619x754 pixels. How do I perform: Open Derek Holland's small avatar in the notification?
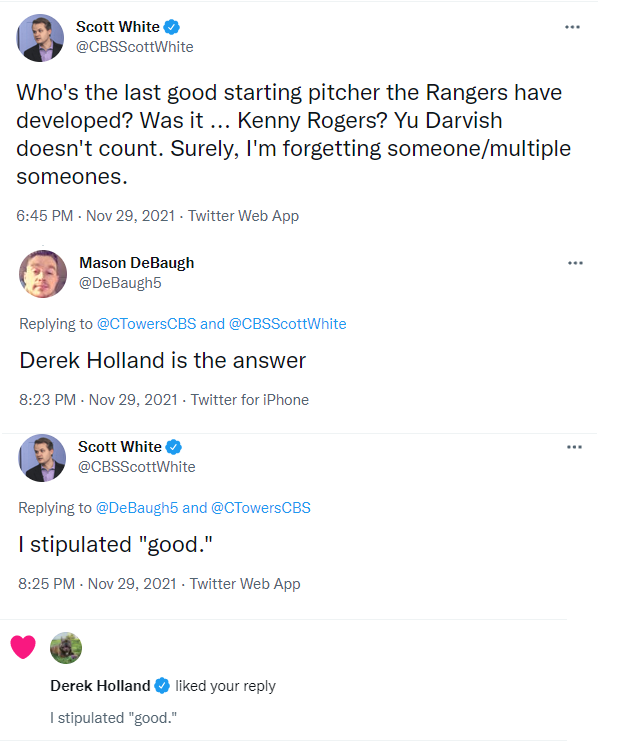(x=66, y=648)
